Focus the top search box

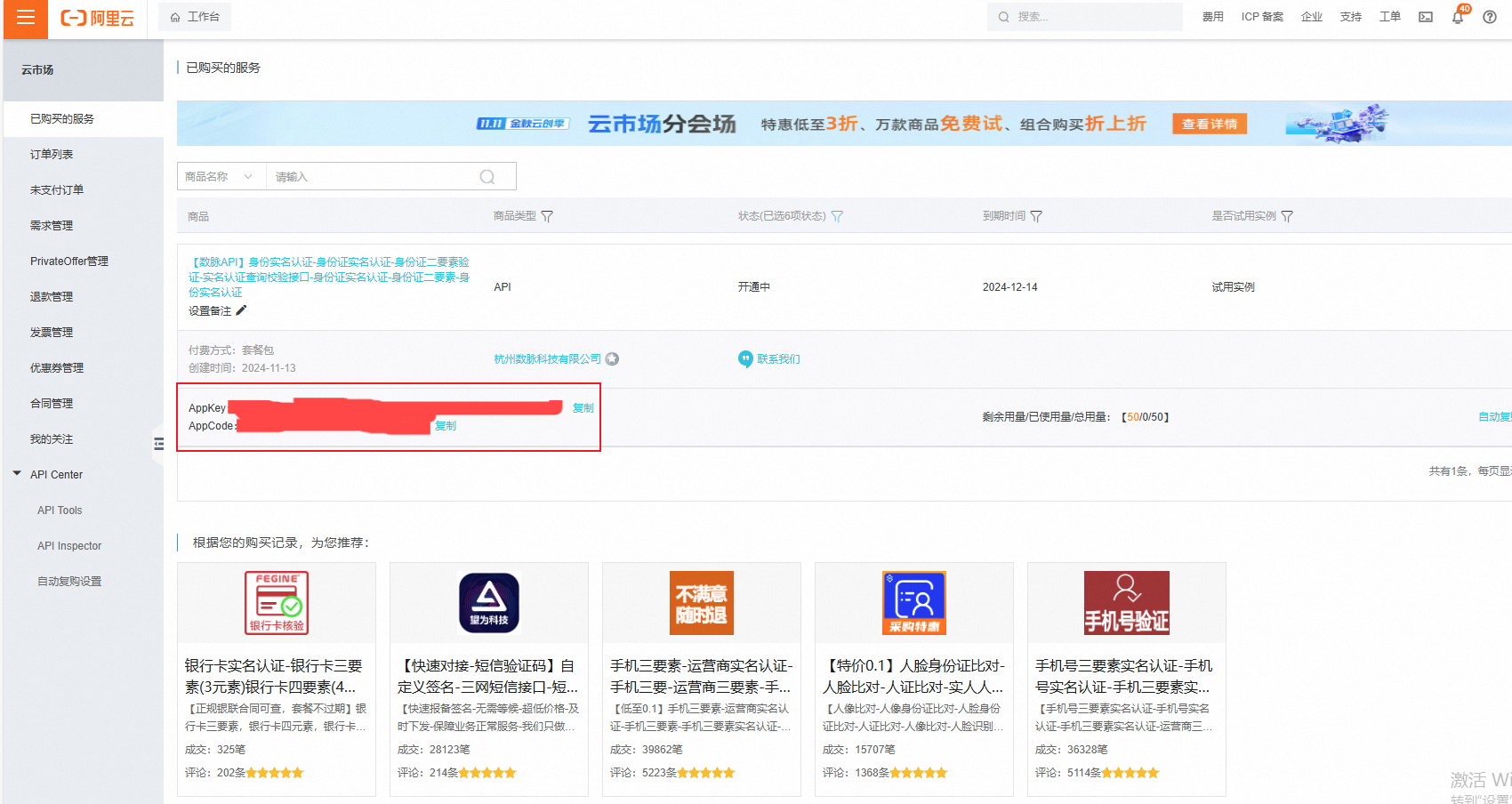(1084, 17)
